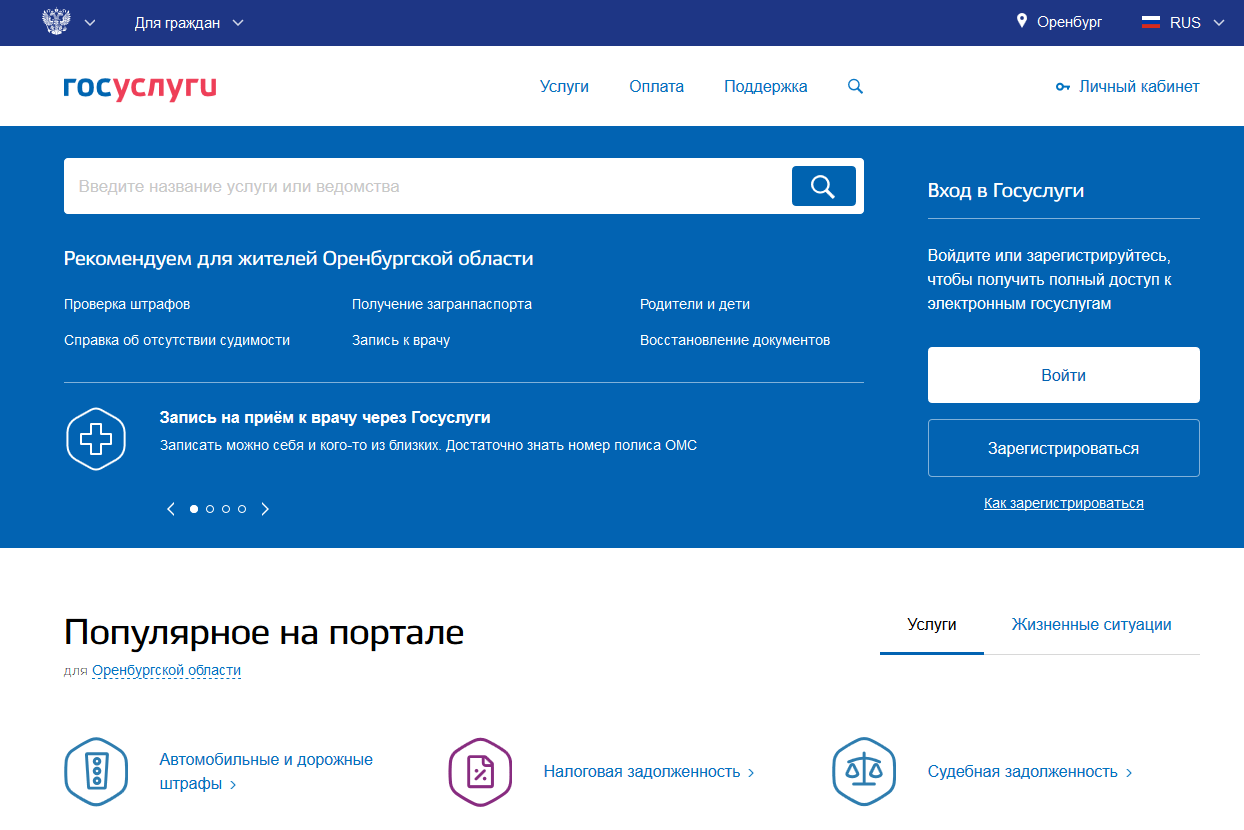Expand the chevron next to the emblem
The height and width of the screenshot is (830, 1244).
90,23
